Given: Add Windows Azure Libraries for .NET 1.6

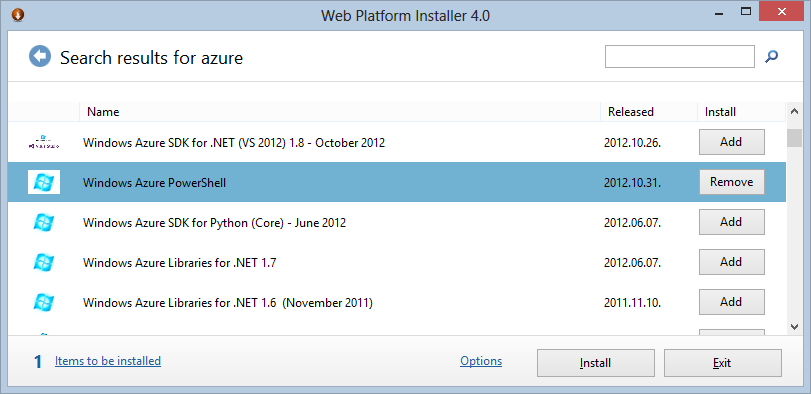Looking at the screenshot, I should pos(731,302).
